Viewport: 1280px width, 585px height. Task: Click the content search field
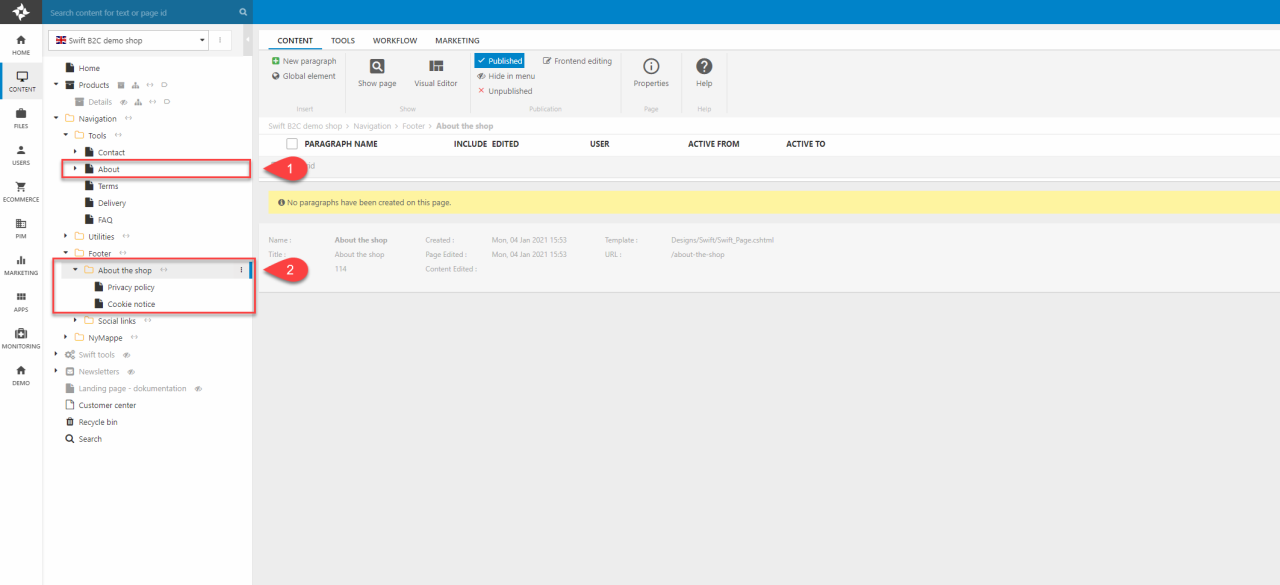[140, 13]
